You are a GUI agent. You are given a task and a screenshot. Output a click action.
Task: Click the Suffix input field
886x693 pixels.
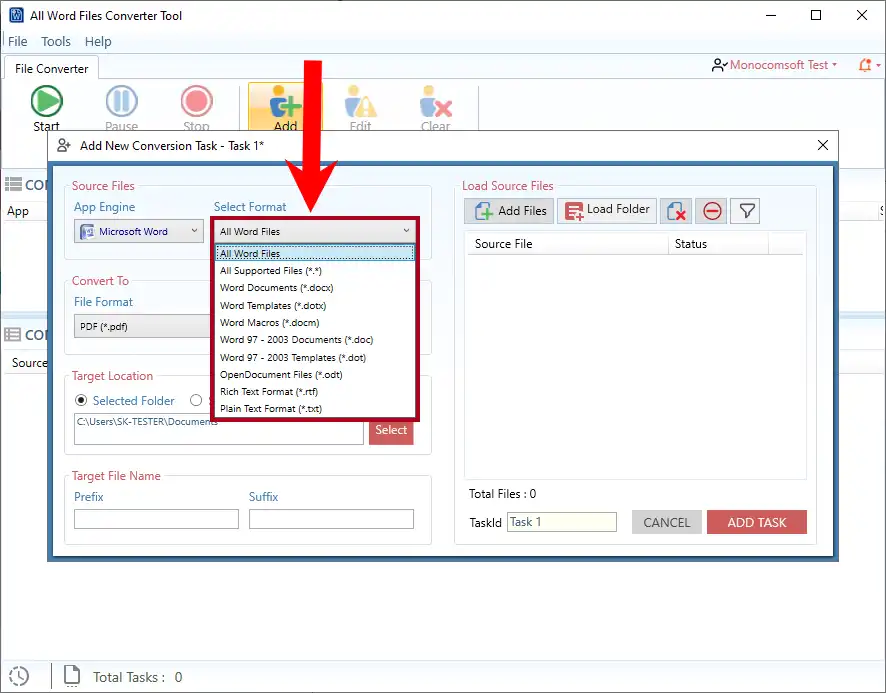331,519
